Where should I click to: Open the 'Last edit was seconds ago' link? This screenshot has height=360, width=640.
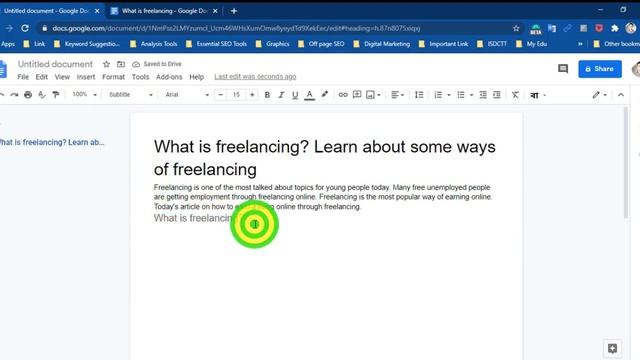pyautogui.click(x=255, y=76)
